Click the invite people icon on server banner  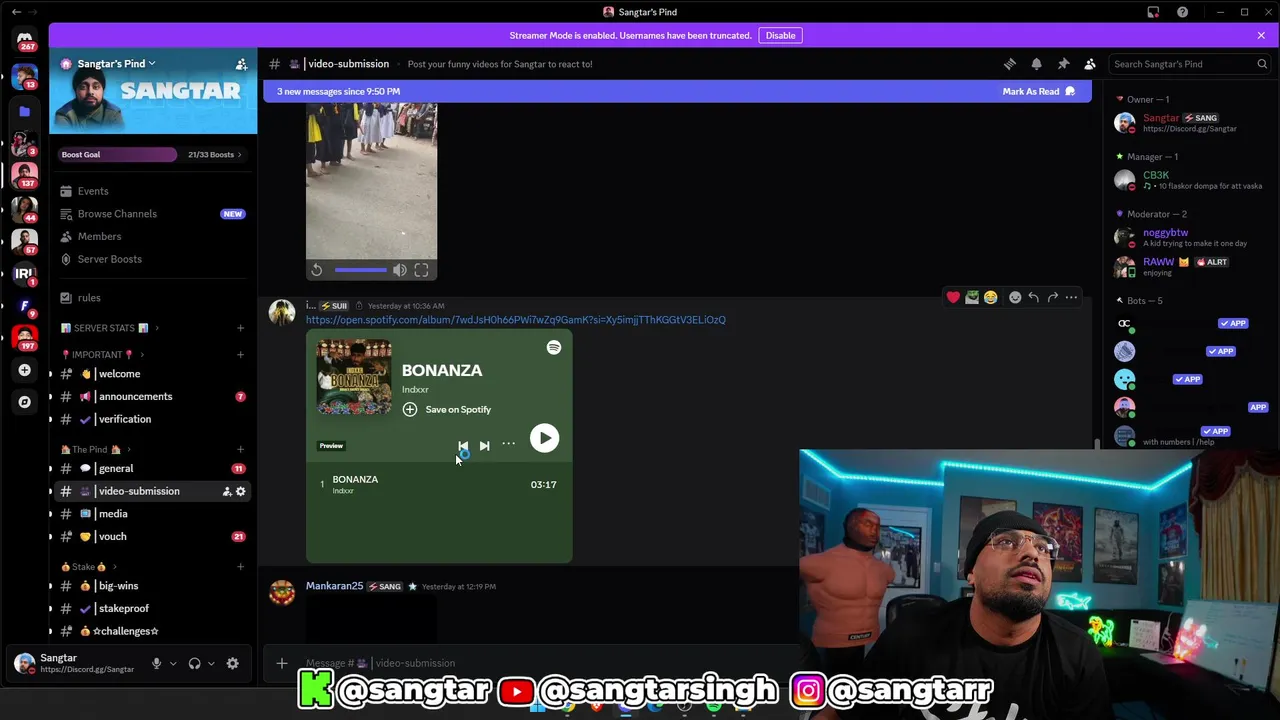[x=241, y=64]
